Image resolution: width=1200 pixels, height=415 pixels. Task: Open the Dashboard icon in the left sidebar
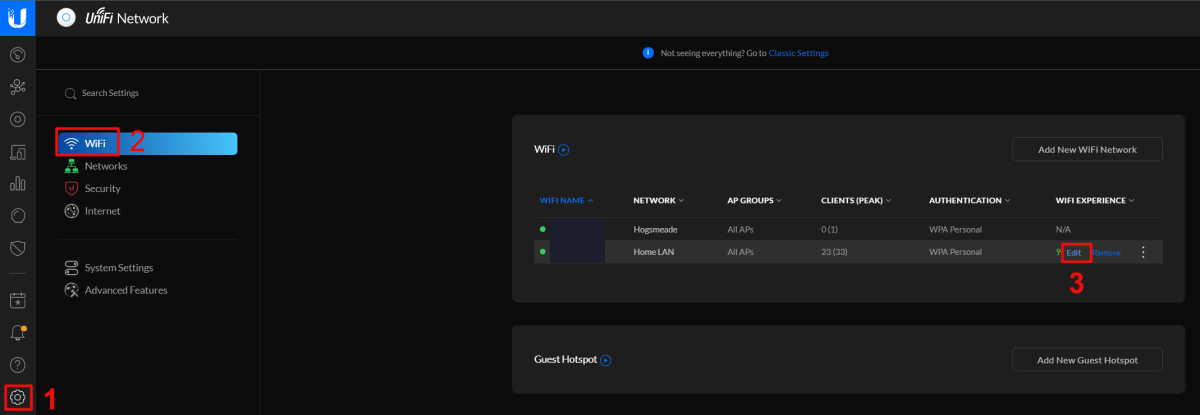click(17, 53)
